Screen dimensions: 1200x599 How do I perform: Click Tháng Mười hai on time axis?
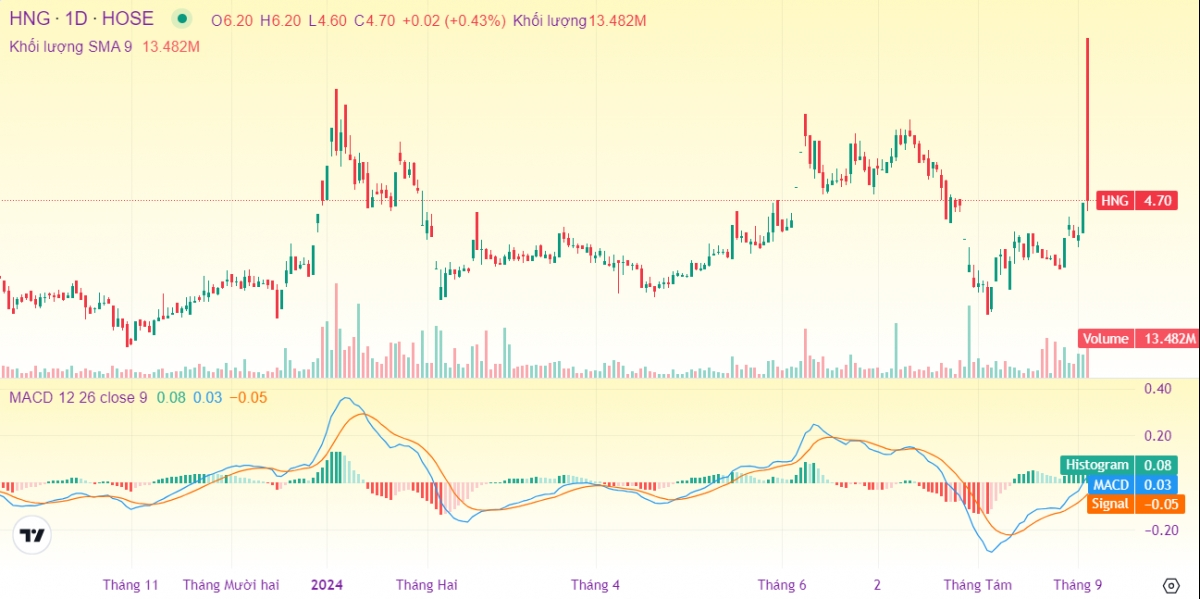coord(231,585)
